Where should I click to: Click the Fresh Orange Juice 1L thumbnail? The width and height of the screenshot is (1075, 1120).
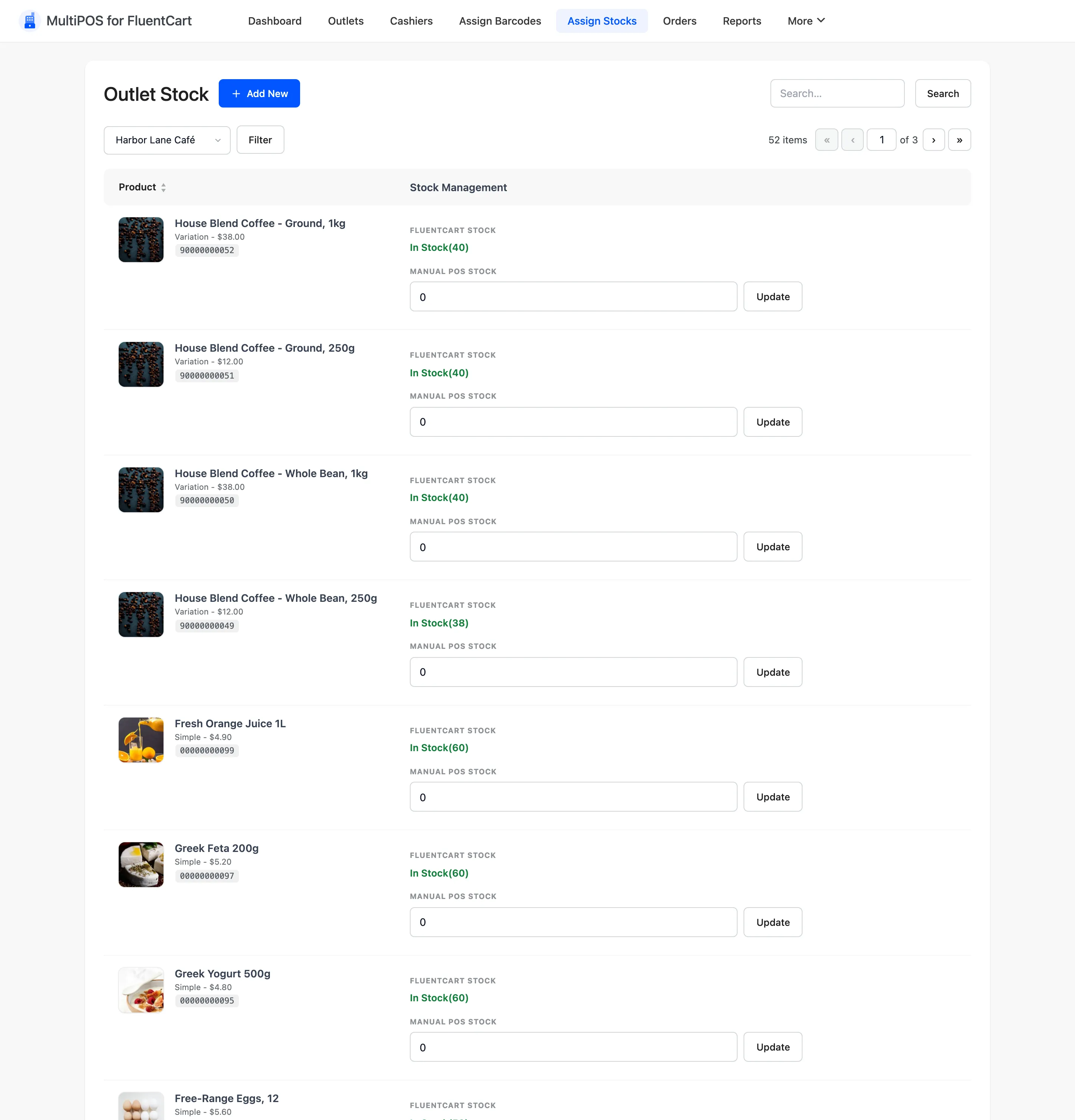point(141,740)
